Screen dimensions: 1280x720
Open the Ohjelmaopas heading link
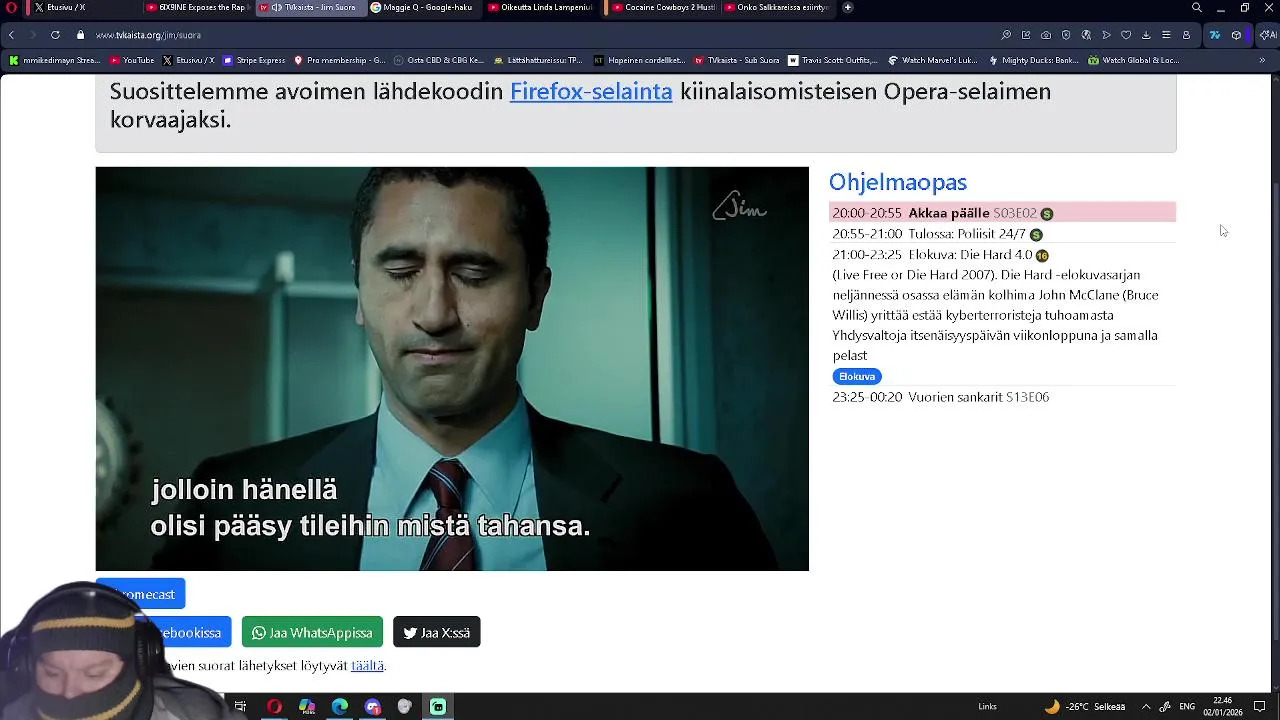pos(898,182)
